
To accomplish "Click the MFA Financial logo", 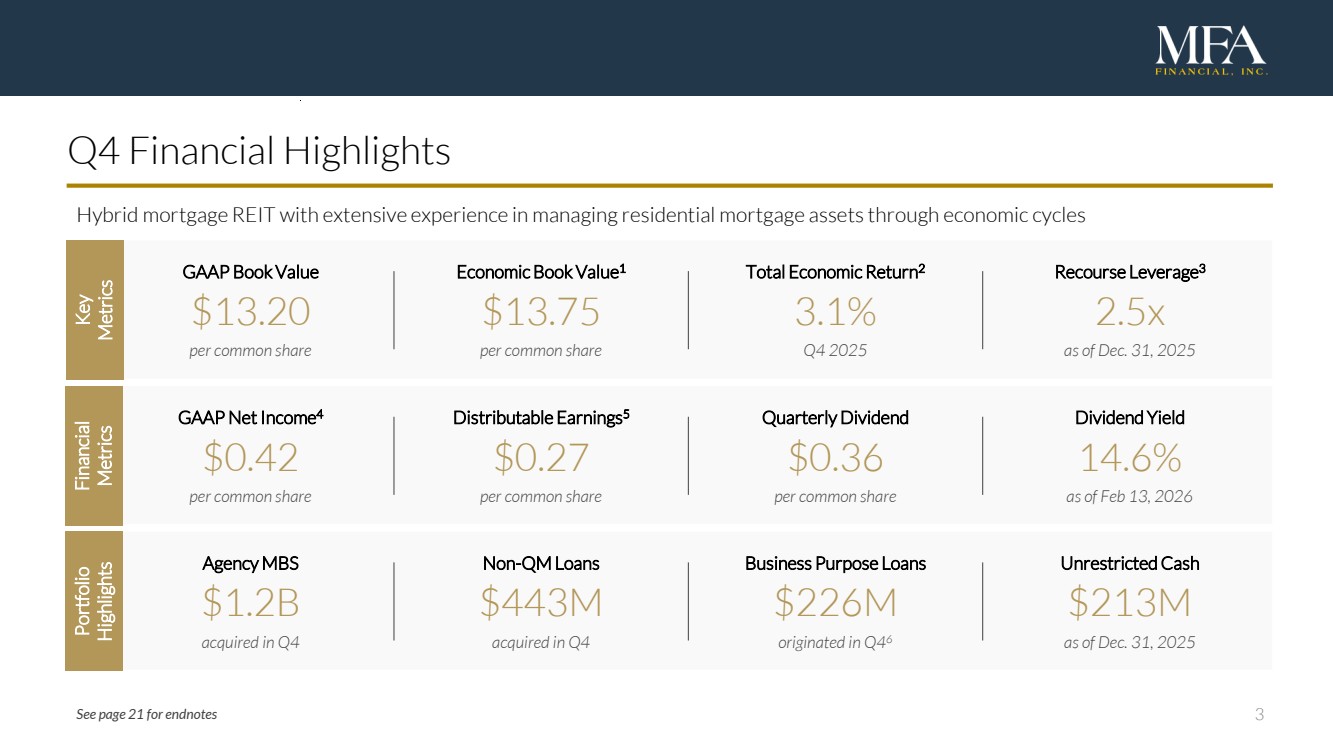I will point(1211,50).
